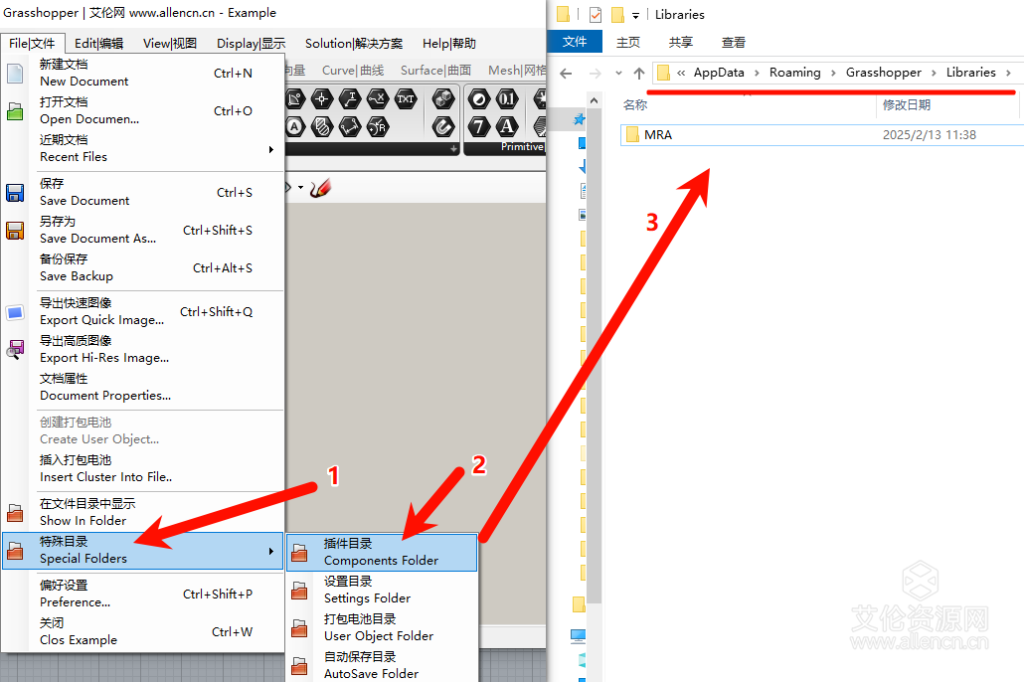The height and width of the screenshot is (682, 1024).
Task: Click the Open Document folder icon
Action: 15,111
